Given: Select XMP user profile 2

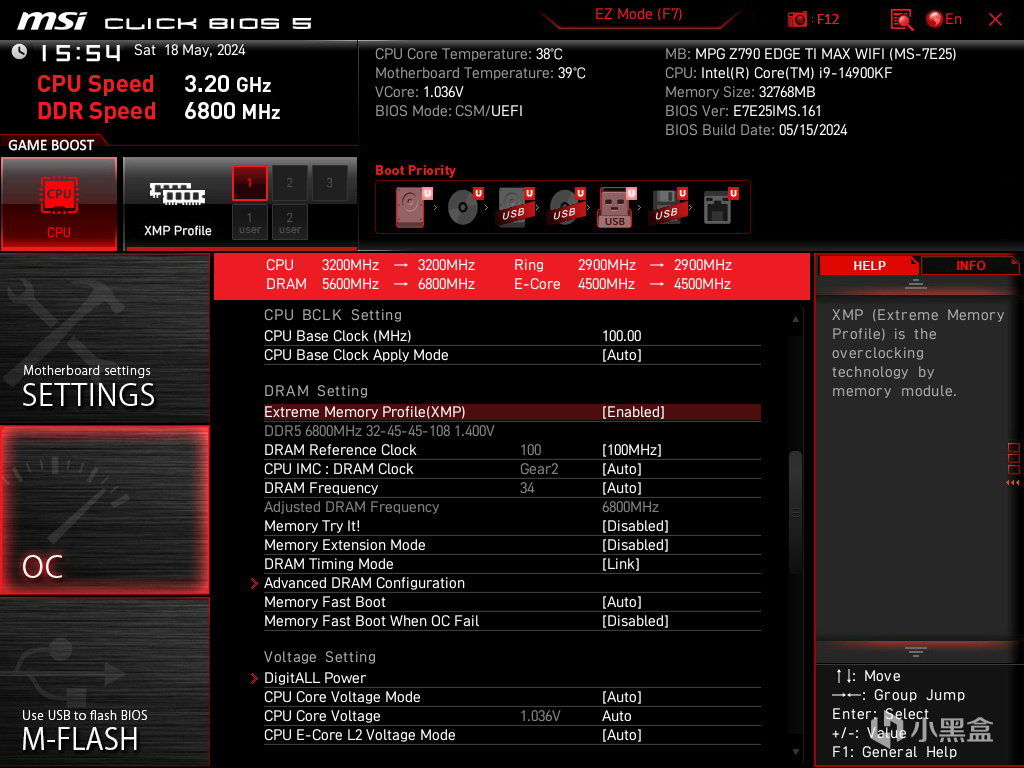Looking at the screenshot, I should [289, 222].
